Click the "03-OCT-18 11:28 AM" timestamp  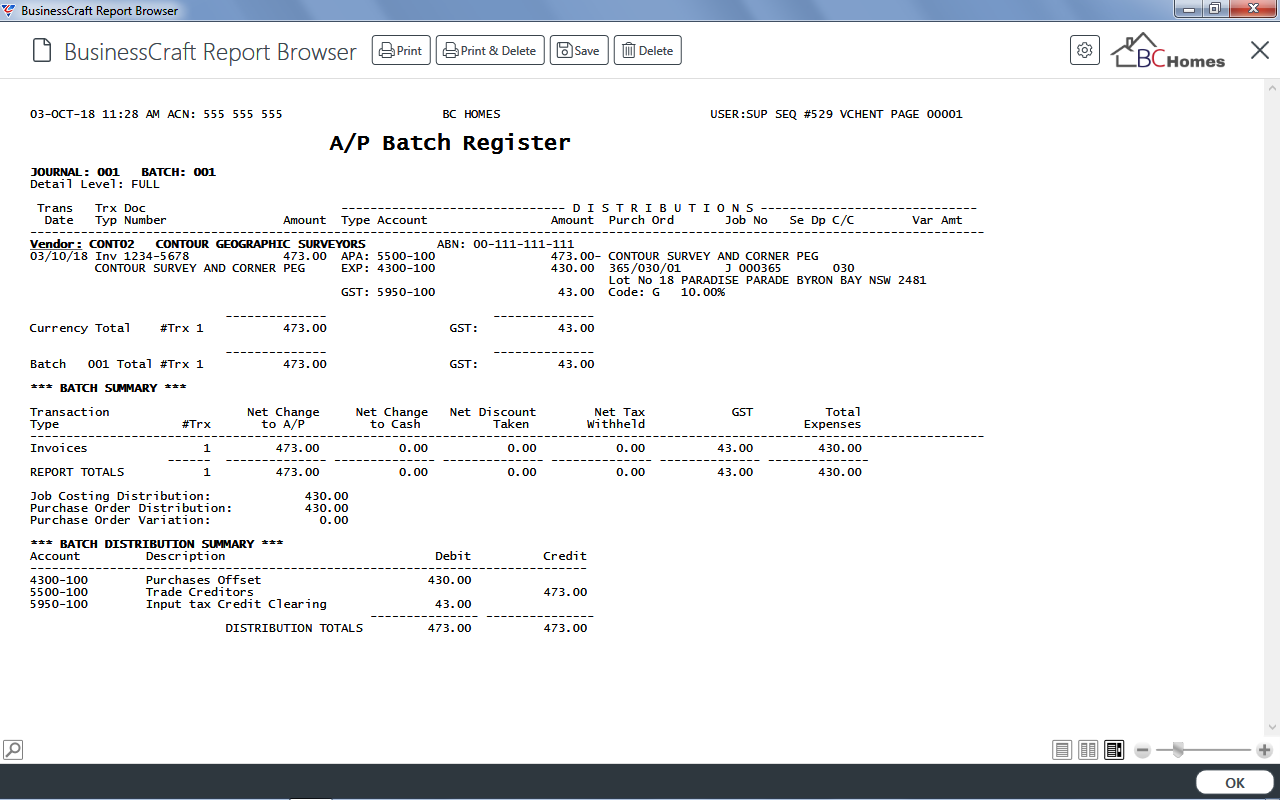coord(95,114)
